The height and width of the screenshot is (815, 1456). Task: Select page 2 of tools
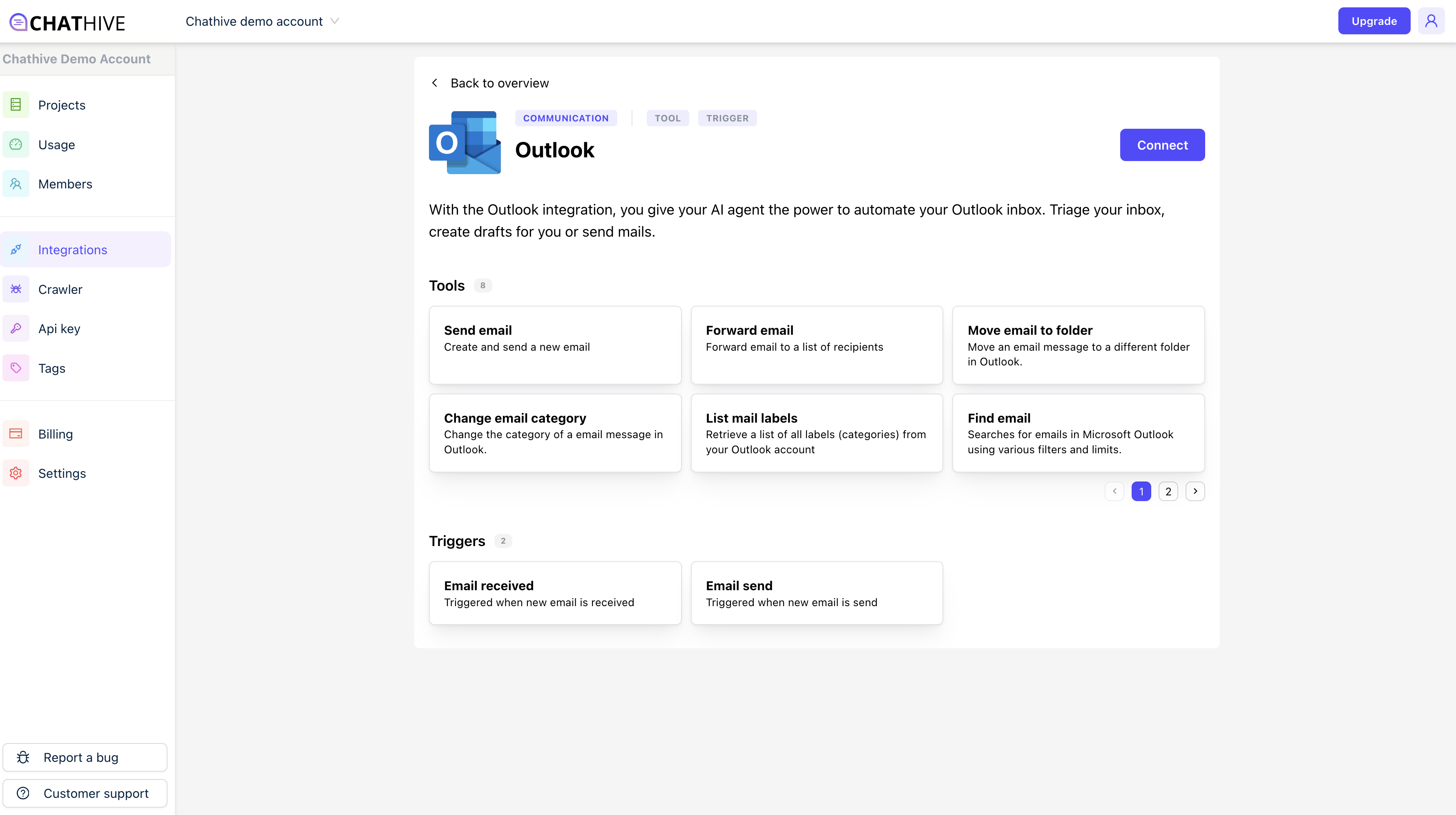coord(1168,491)
